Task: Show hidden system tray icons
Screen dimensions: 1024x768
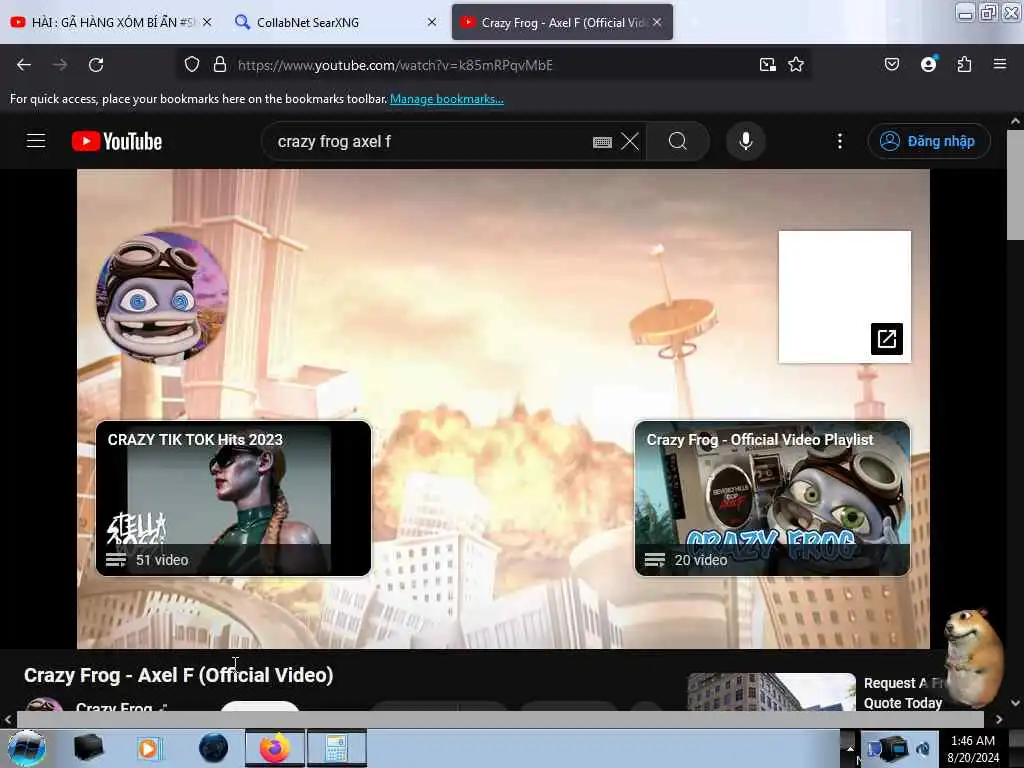Action: [850, 748]
